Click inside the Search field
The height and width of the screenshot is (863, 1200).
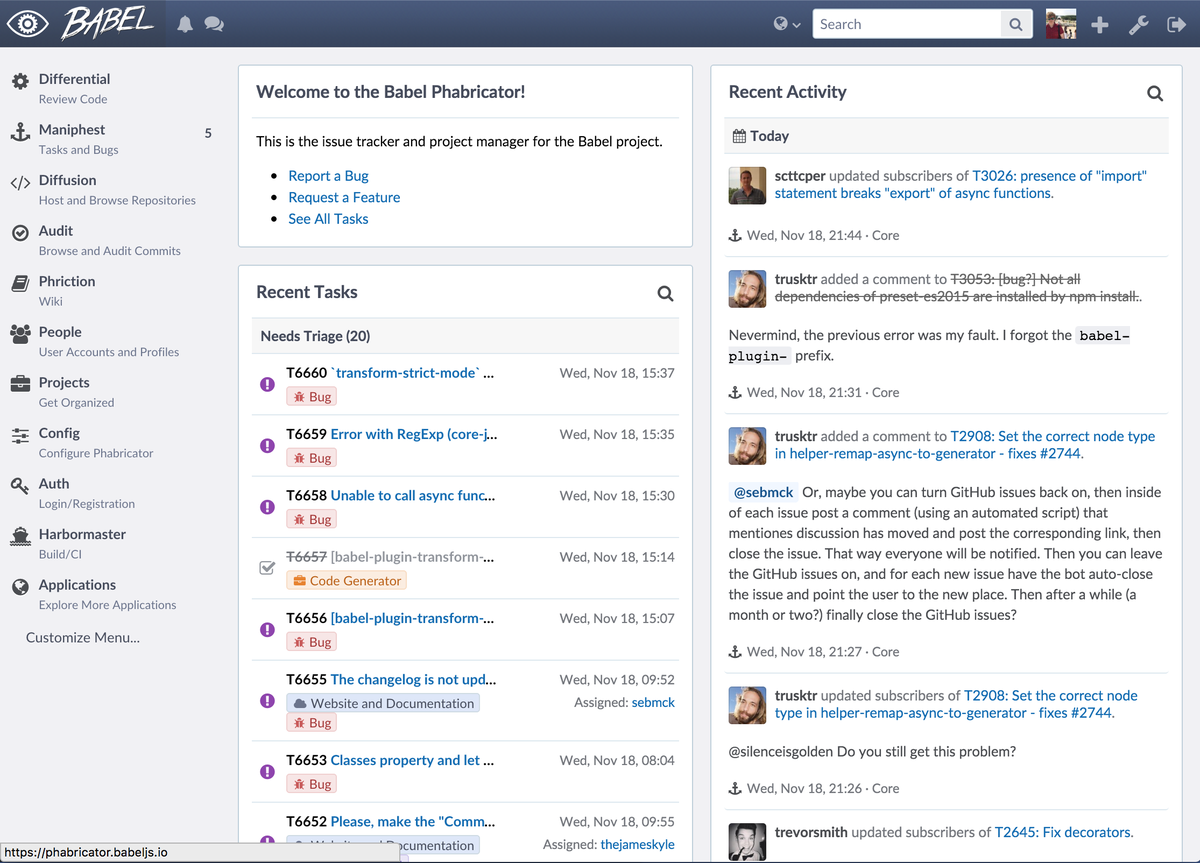(x=906, y=24)
